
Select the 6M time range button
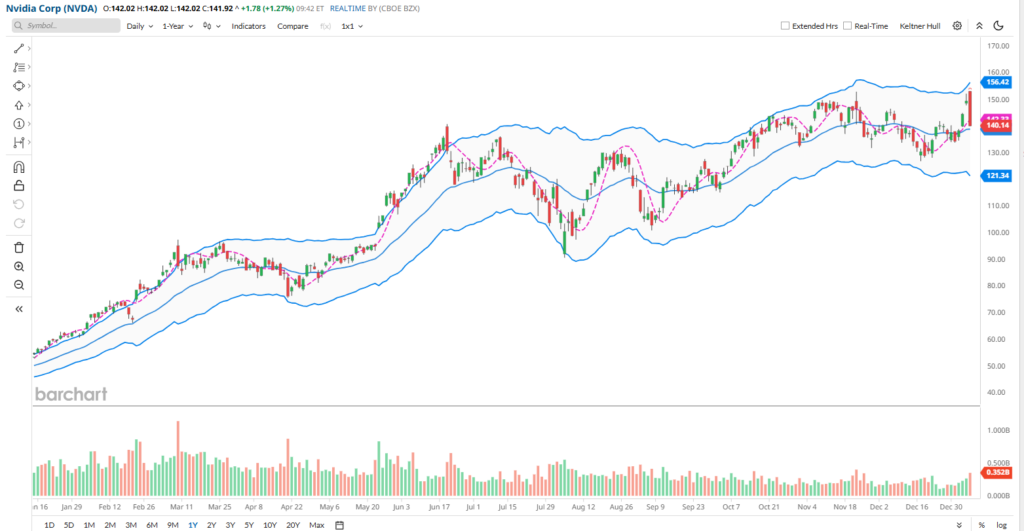pos(152,525)
